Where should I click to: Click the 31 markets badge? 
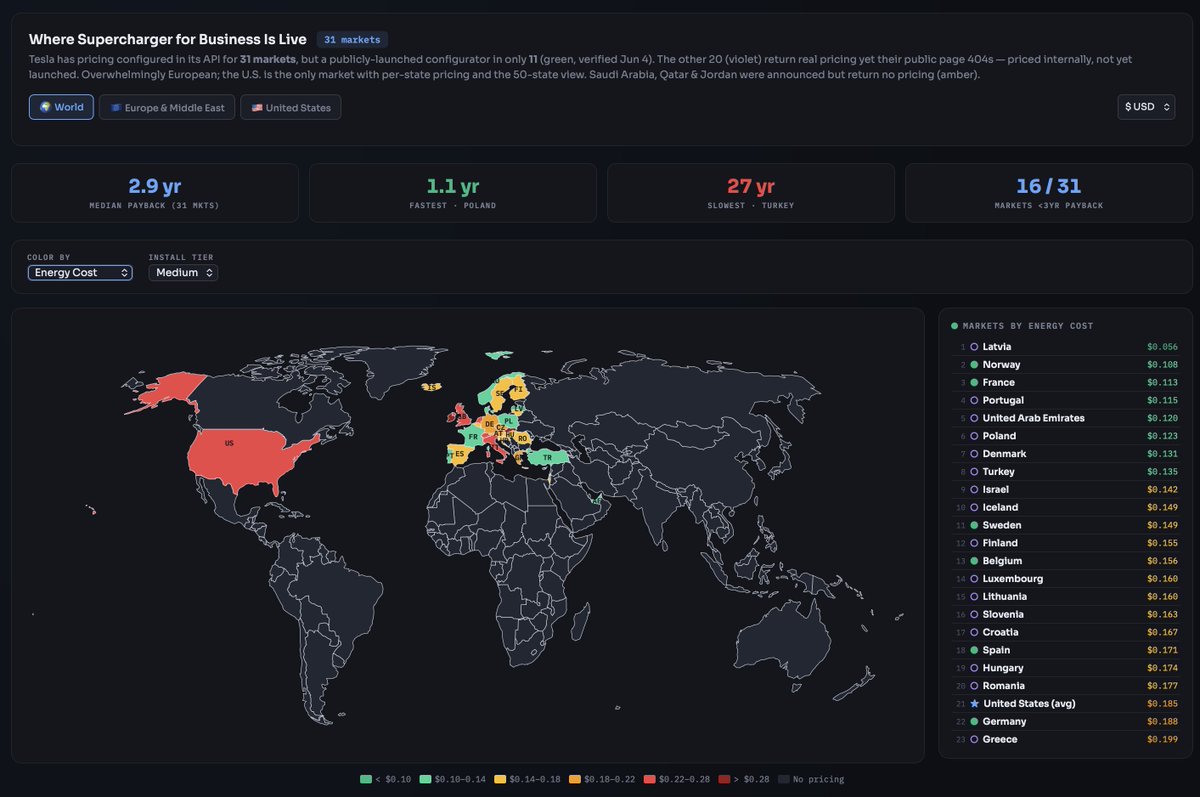point(353,40)
